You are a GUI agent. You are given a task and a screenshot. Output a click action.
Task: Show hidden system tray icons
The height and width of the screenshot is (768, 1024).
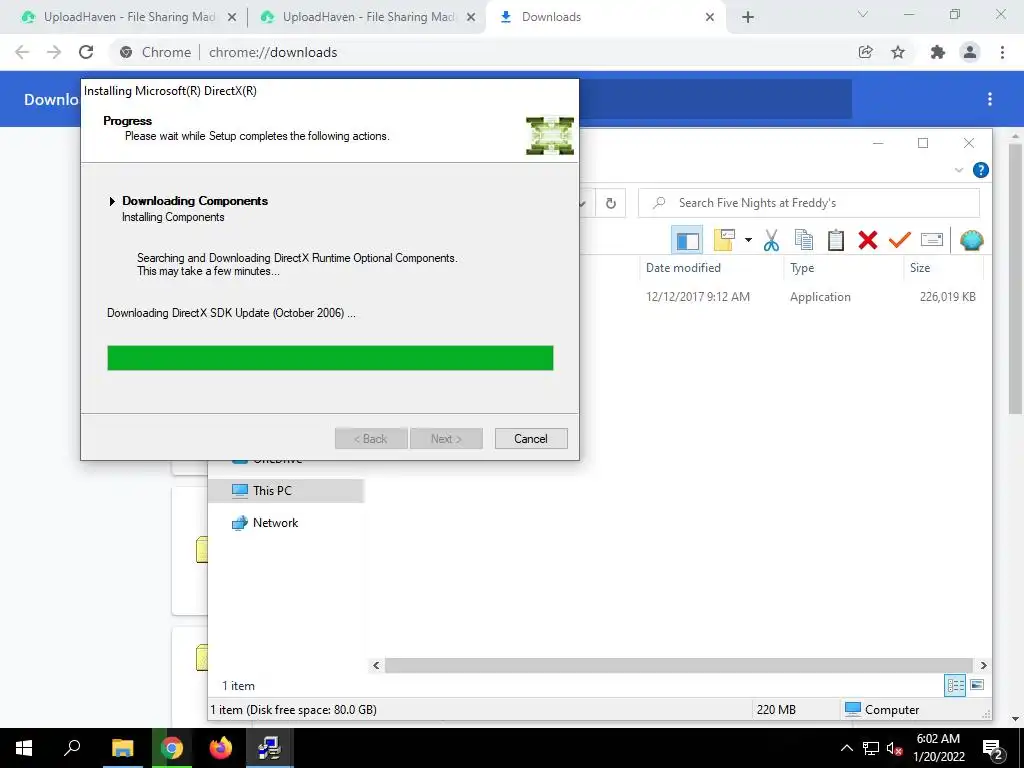point(846,748)
